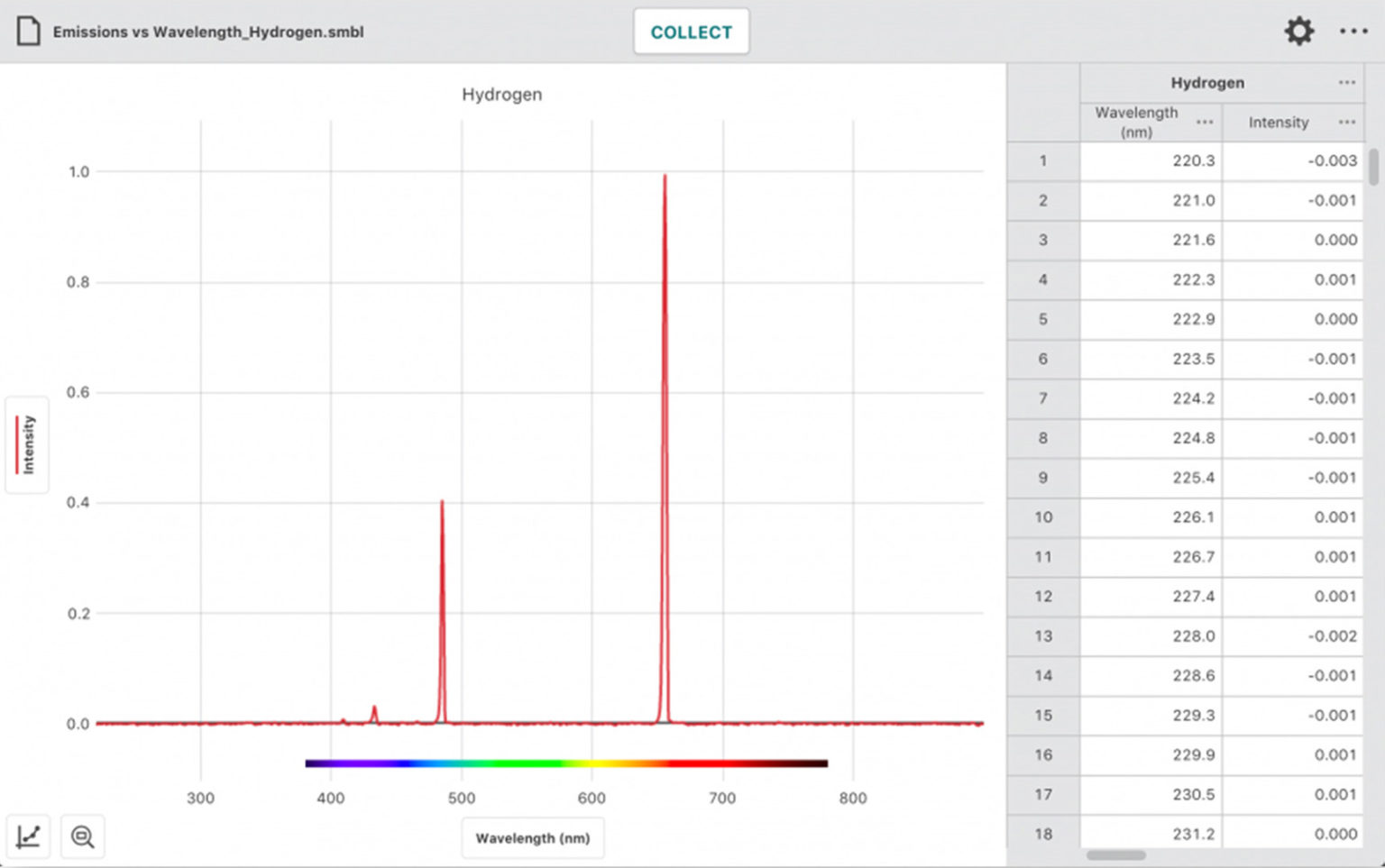
Task: Click the Hydrogen graph title
Action: [501, 94]
